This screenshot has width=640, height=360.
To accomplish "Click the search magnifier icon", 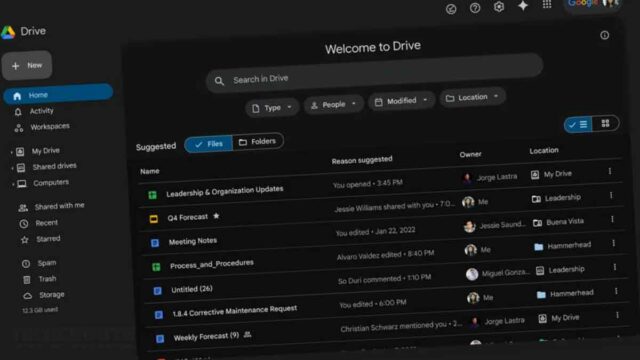I will (219, 81).
